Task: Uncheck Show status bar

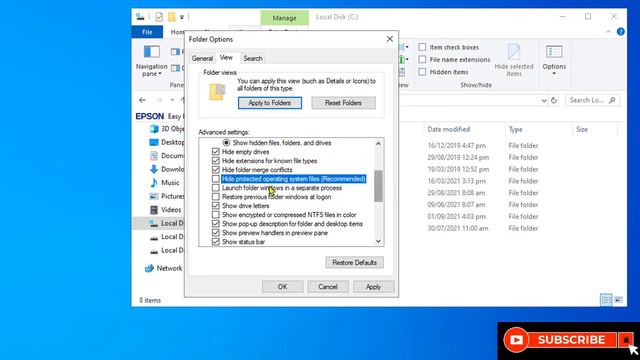Action: pyautogui.click(x=216, y=242)
